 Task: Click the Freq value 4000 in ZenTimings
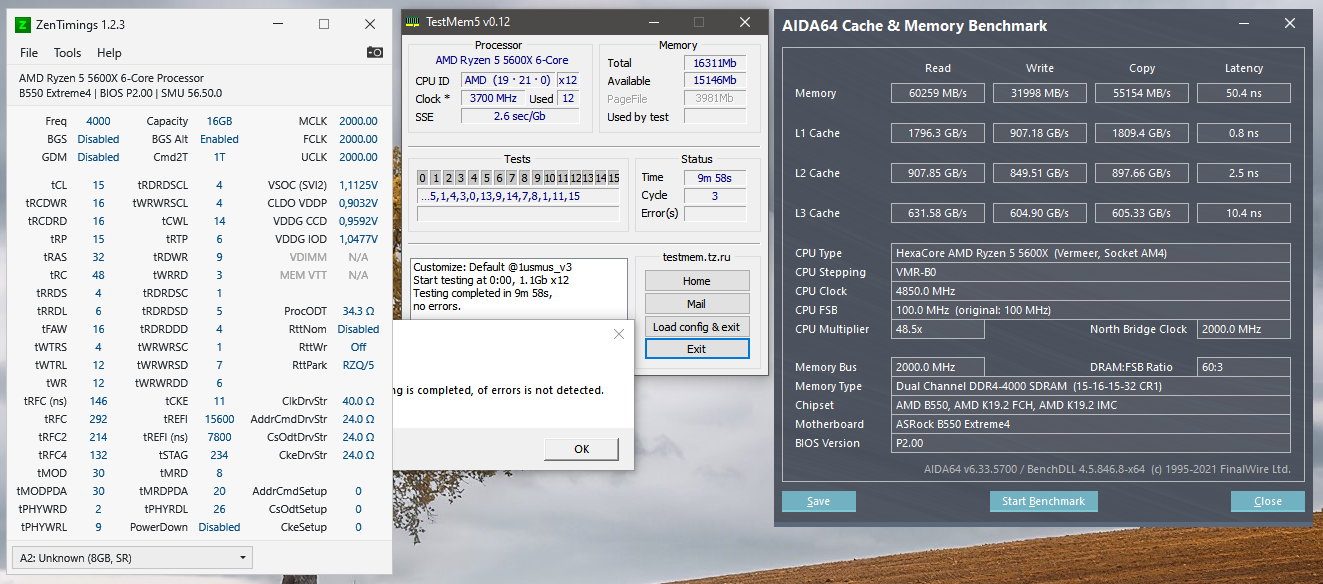point(98,121)
